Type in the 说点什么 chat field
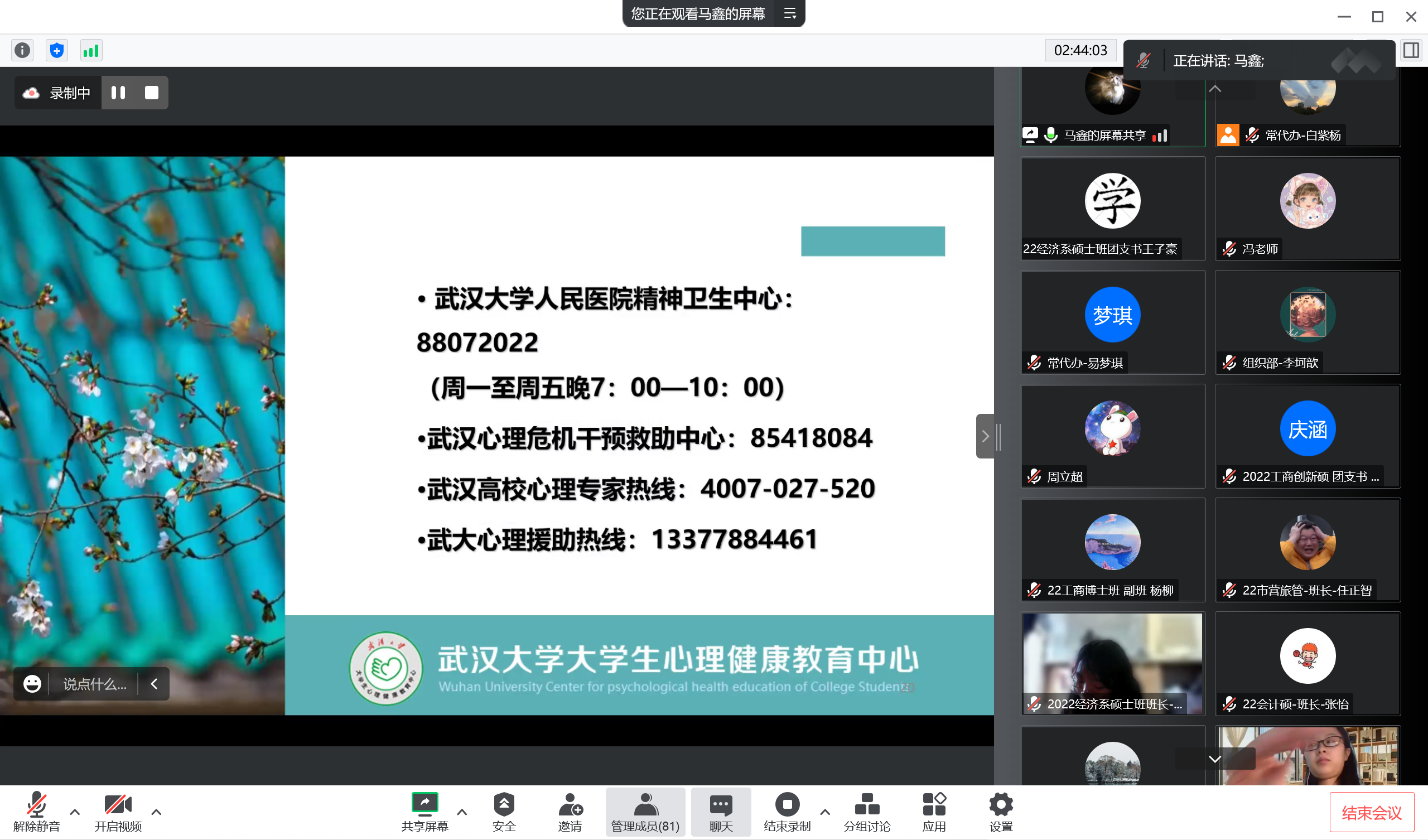Image resolution: width=1428 pixels, height=840 pixels. pyautogui.click(x=95, y=684)
